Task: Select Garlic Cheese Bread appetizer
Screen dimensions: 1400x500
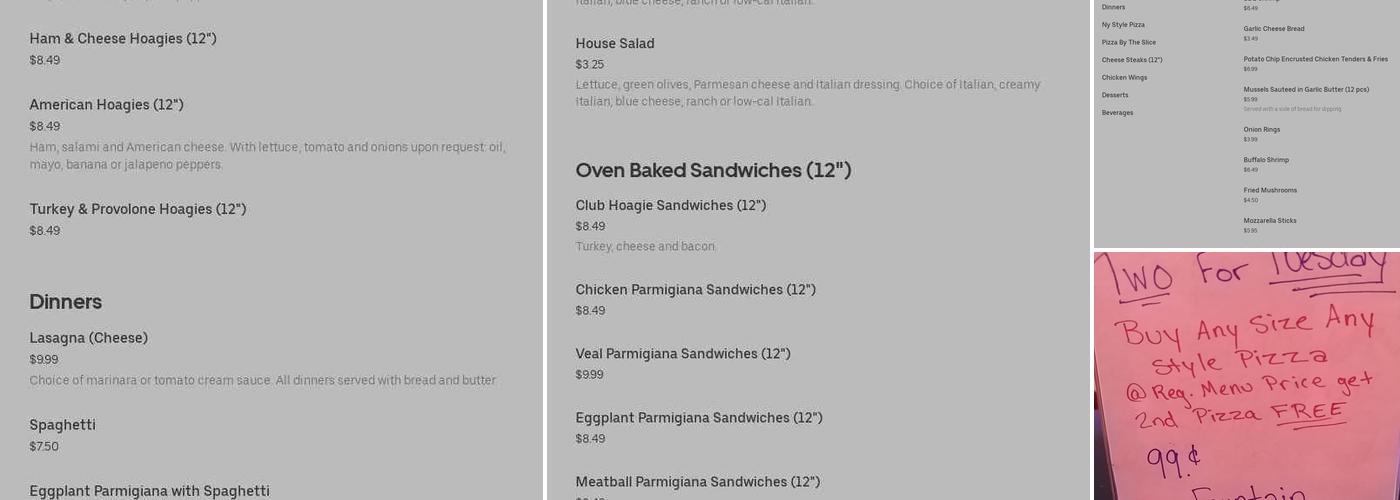Action: tap(1273, 29)
